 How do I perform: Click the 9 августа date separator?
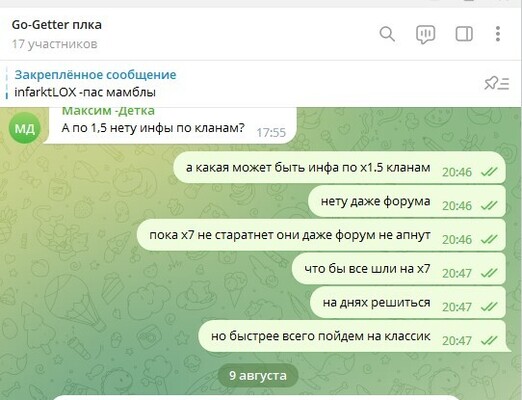(x=258, y=376)
